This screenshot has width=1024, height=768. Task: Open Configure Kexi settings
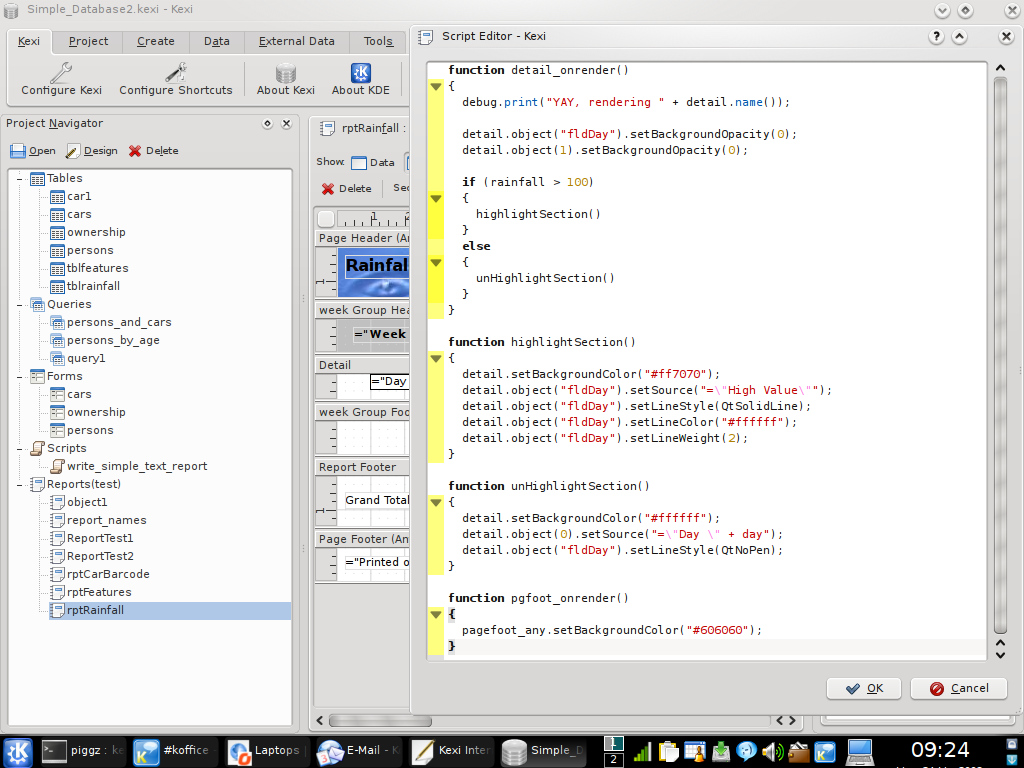[x=61, y=79]
